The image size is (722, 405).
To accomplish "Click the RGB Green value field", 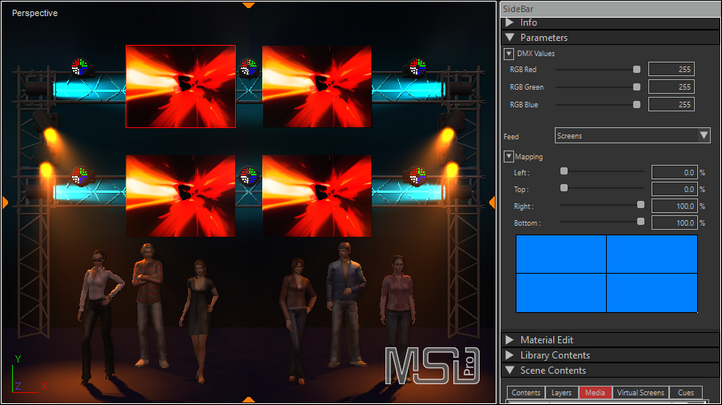I will [671, 87].
